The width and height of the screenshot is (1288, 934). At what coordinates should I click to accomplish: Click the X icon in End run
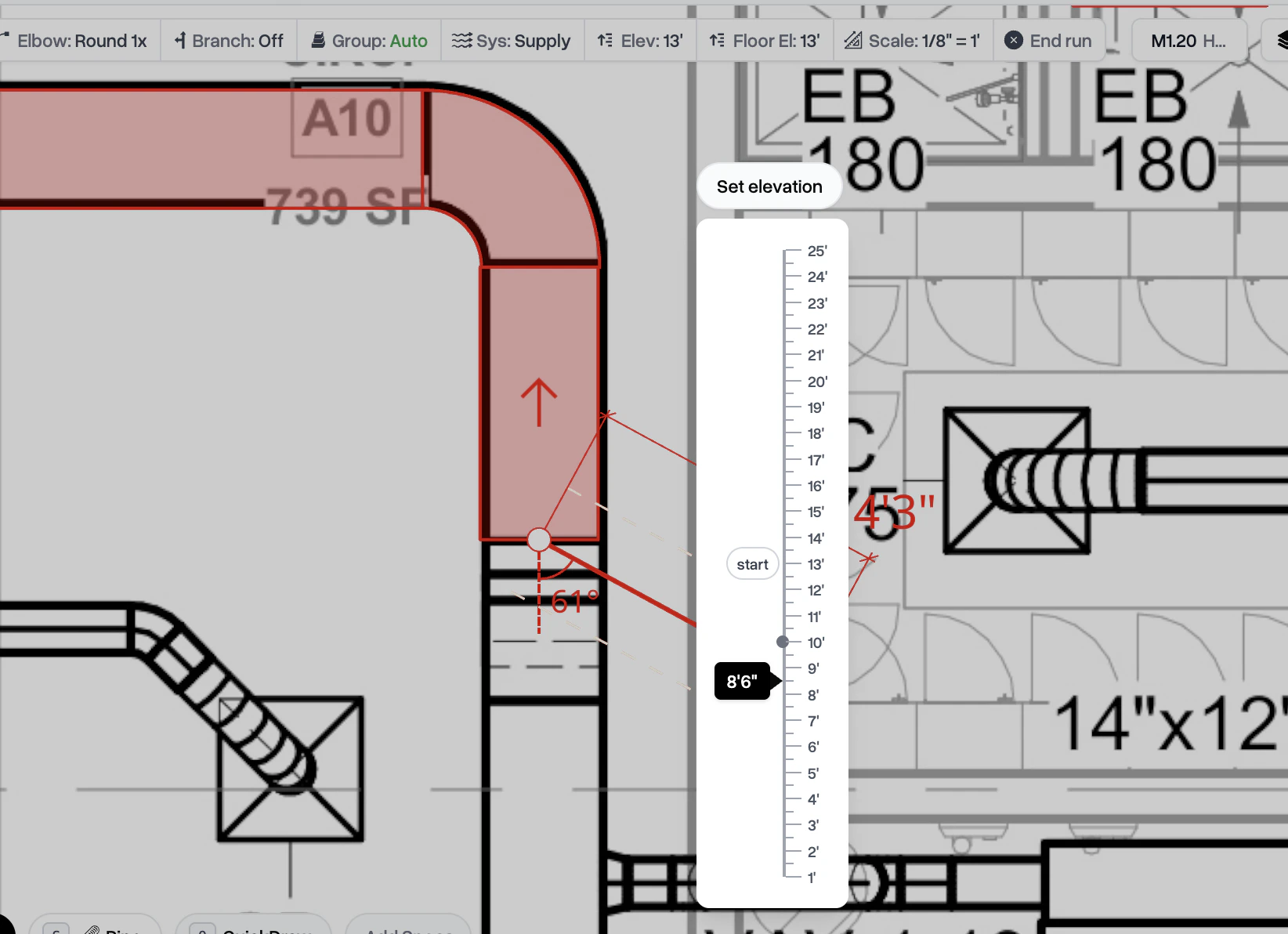[1013, 41]
